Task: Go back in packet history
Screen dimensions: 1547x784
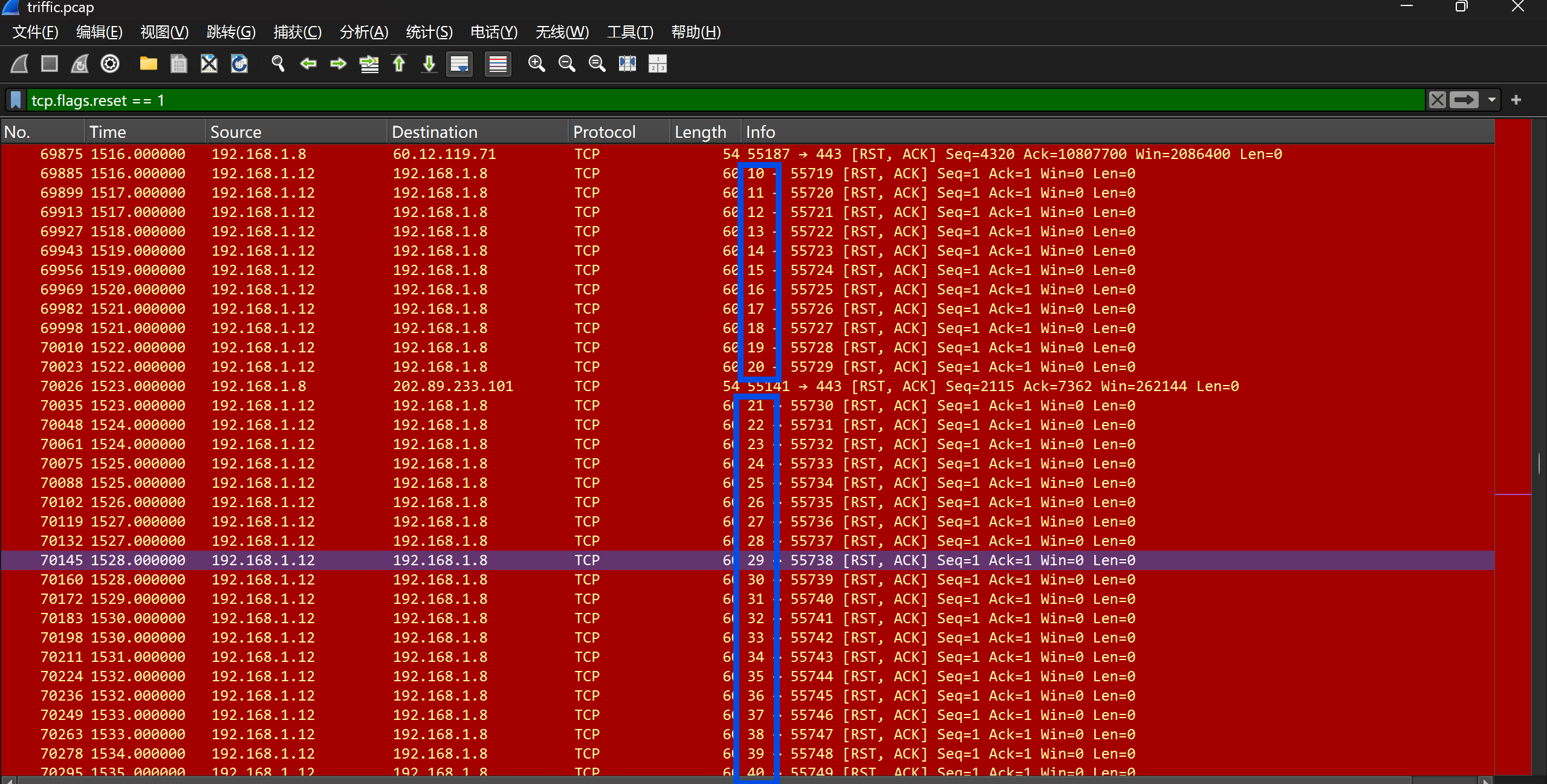Action: click(x=308, y=63)
